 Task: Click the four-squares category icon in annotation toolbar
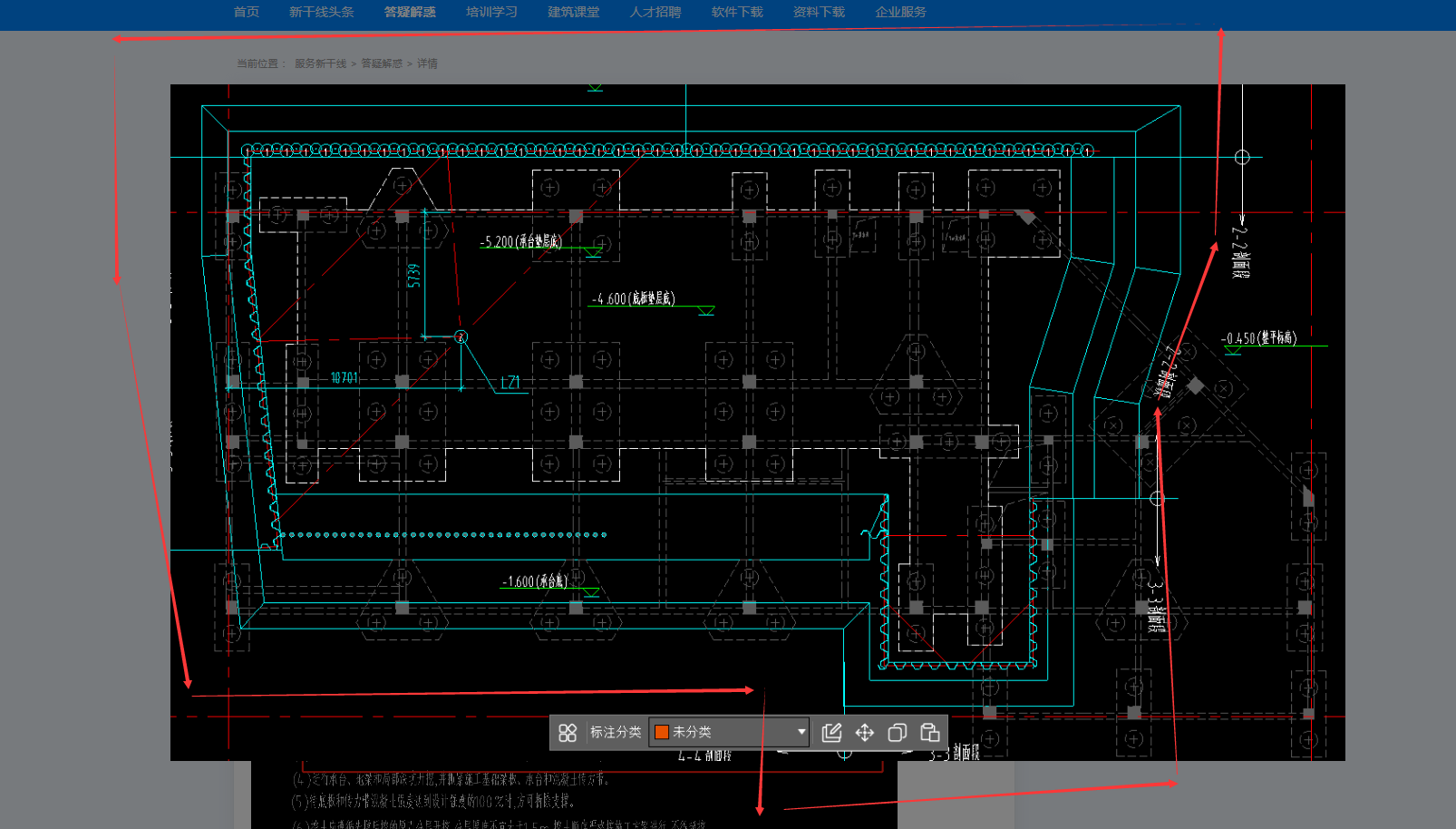568,732
